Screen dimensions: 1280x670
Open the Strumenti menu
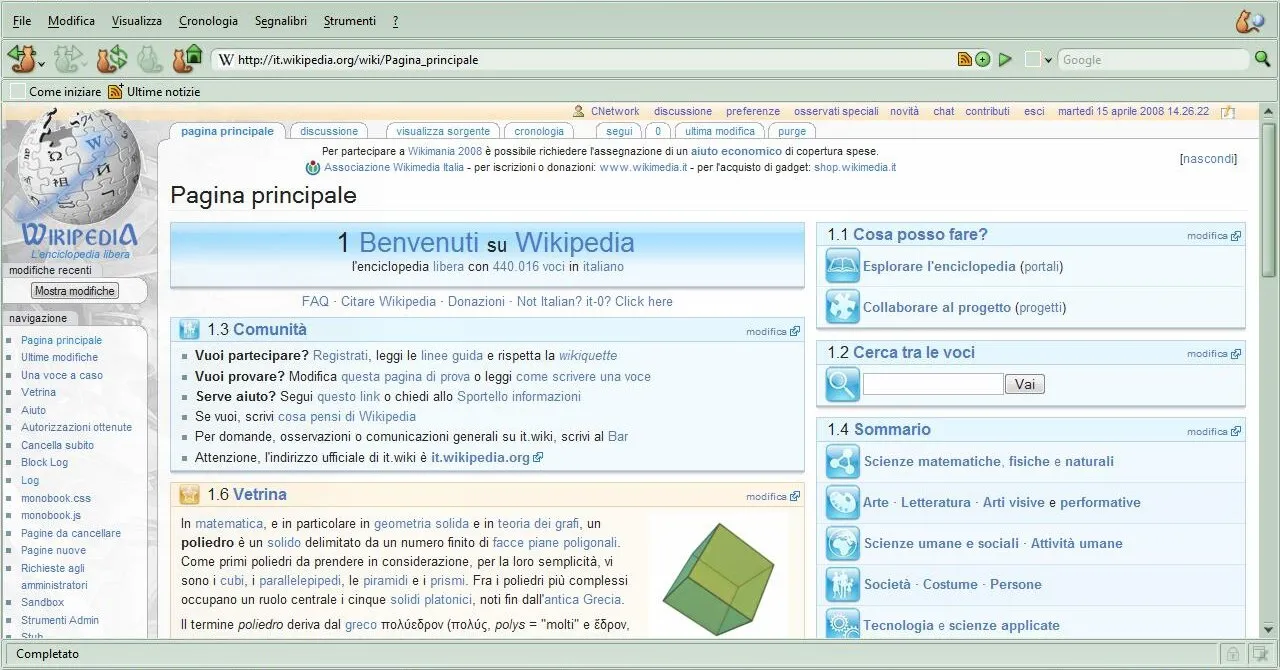350,20
